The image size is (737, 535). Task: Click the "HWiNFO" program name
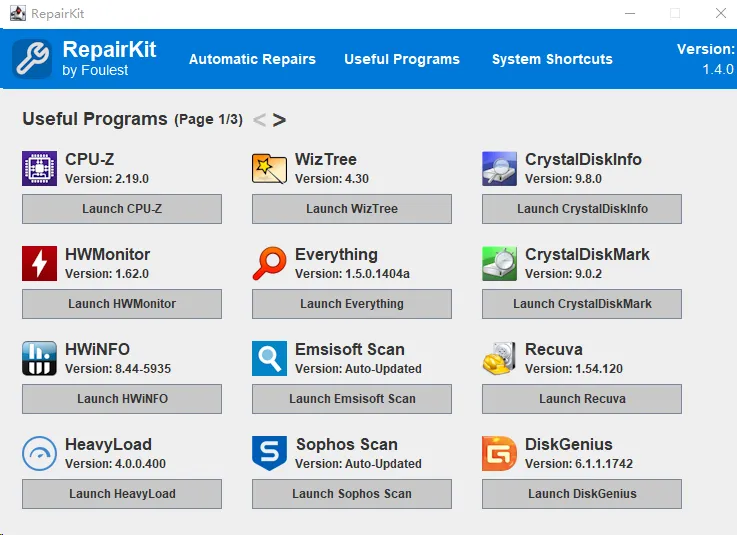[x=97, y=349]
